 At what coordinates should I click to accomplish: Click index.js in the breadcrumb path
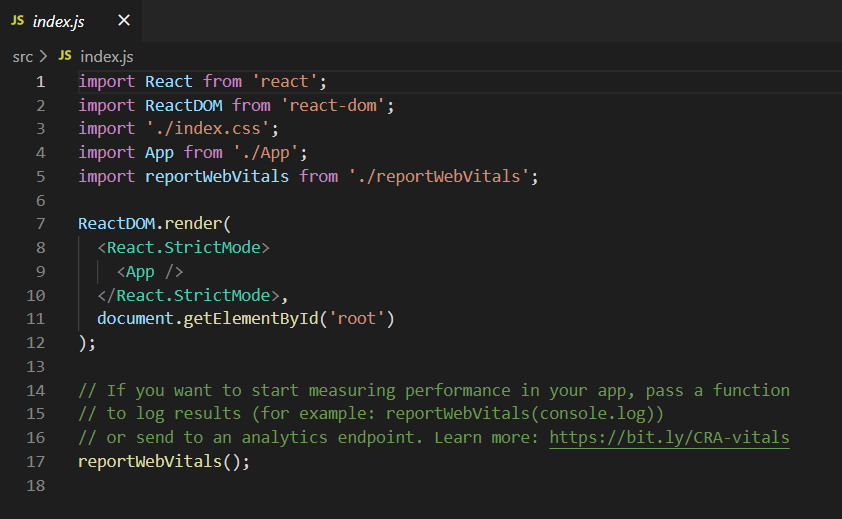tap(106, 56)
